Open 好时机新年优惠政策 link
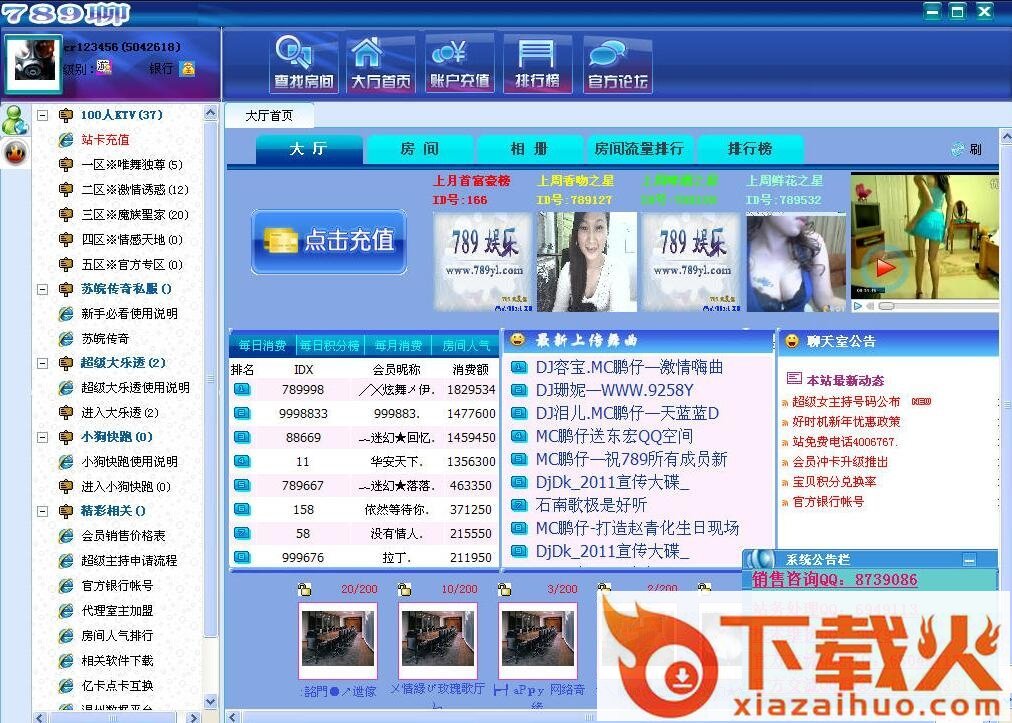This screenshot has width=1012, height=723. 846,422
